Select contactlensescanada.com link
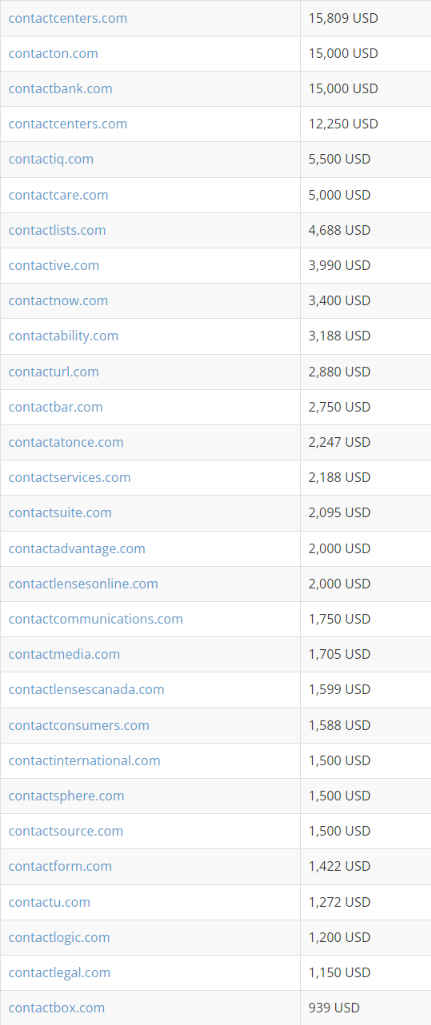Viewport: 431px width, 1025px height. (x=86, y=690)
